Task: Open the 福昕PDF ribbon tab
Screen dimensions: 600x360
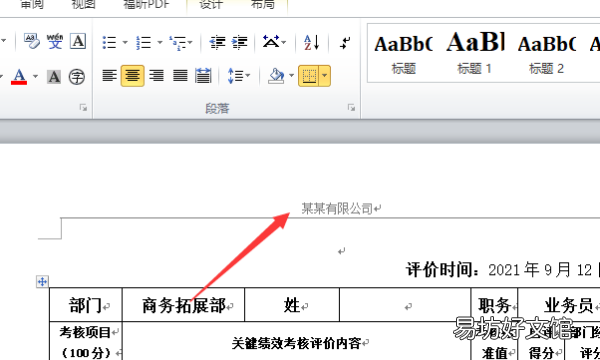Action: pos(146,5)
